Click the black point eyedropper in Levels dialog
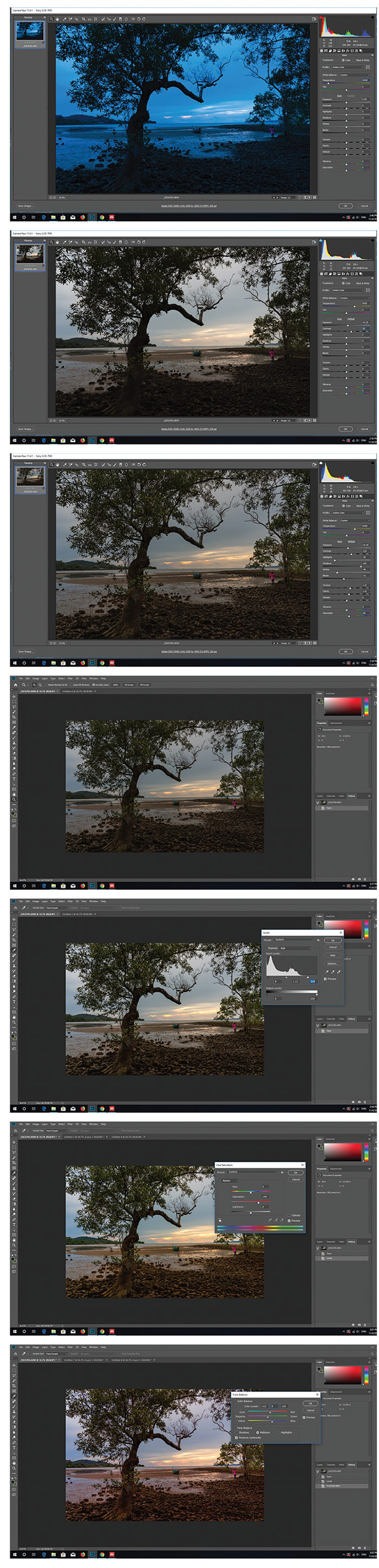 pos(328,971)
